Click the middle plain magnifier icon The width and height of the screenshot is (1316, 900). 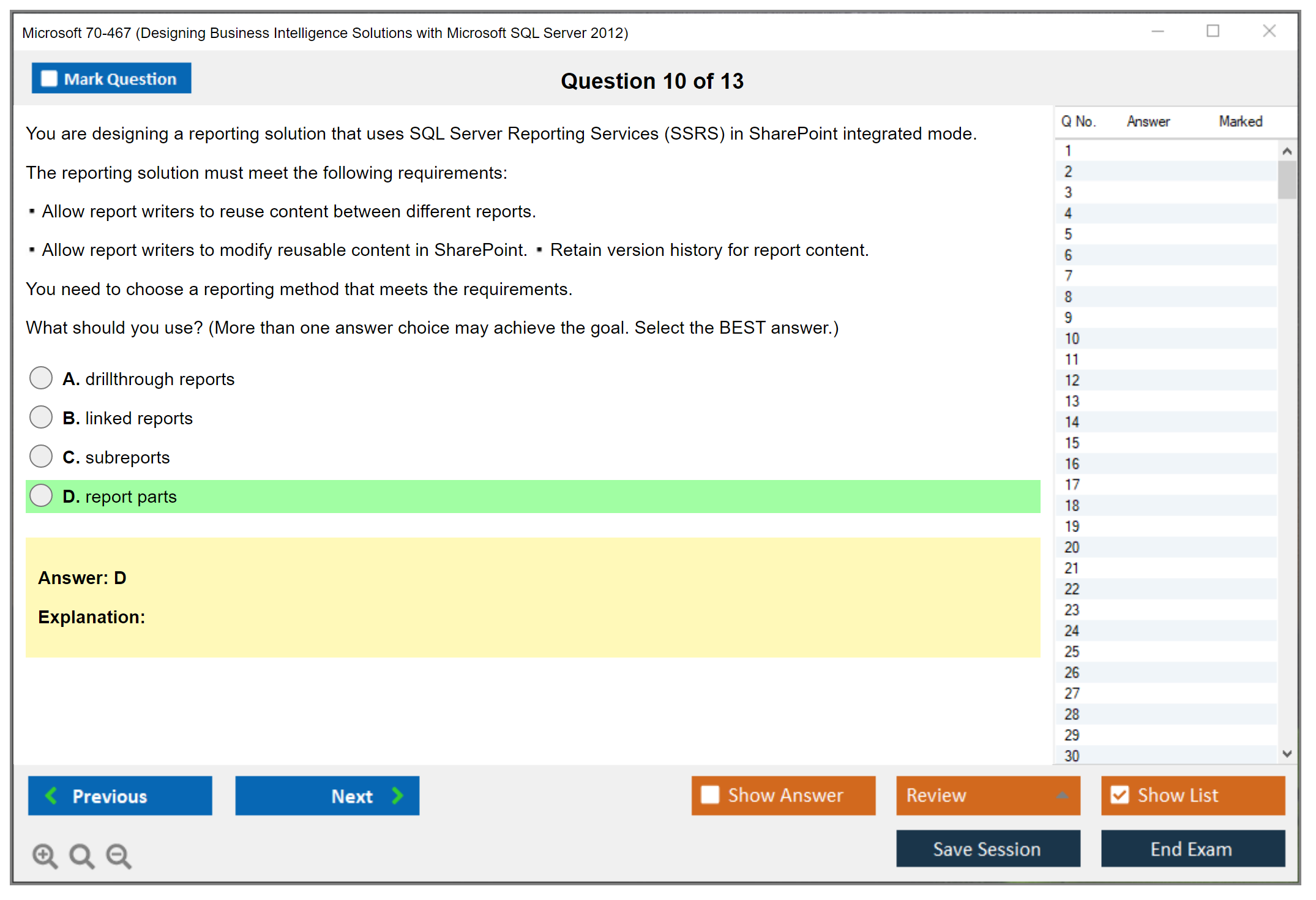(80, 855)
